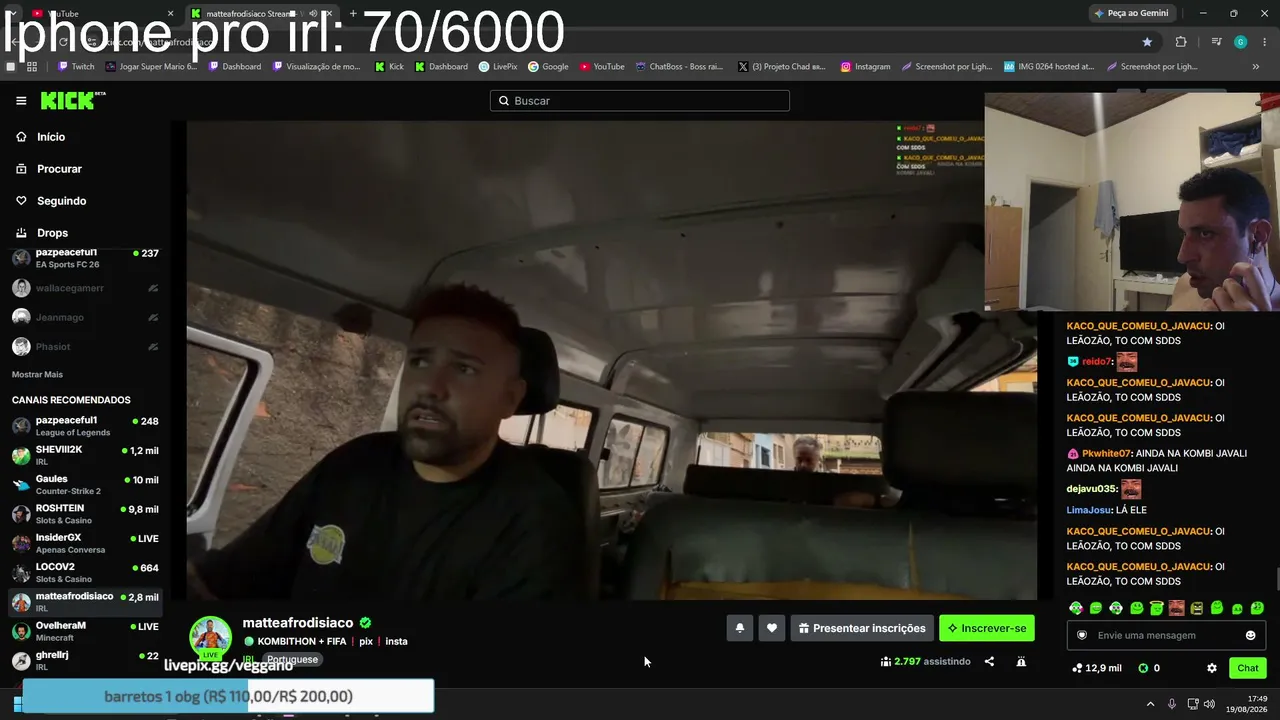Open chat settings gear

(x=1212, y=668)
